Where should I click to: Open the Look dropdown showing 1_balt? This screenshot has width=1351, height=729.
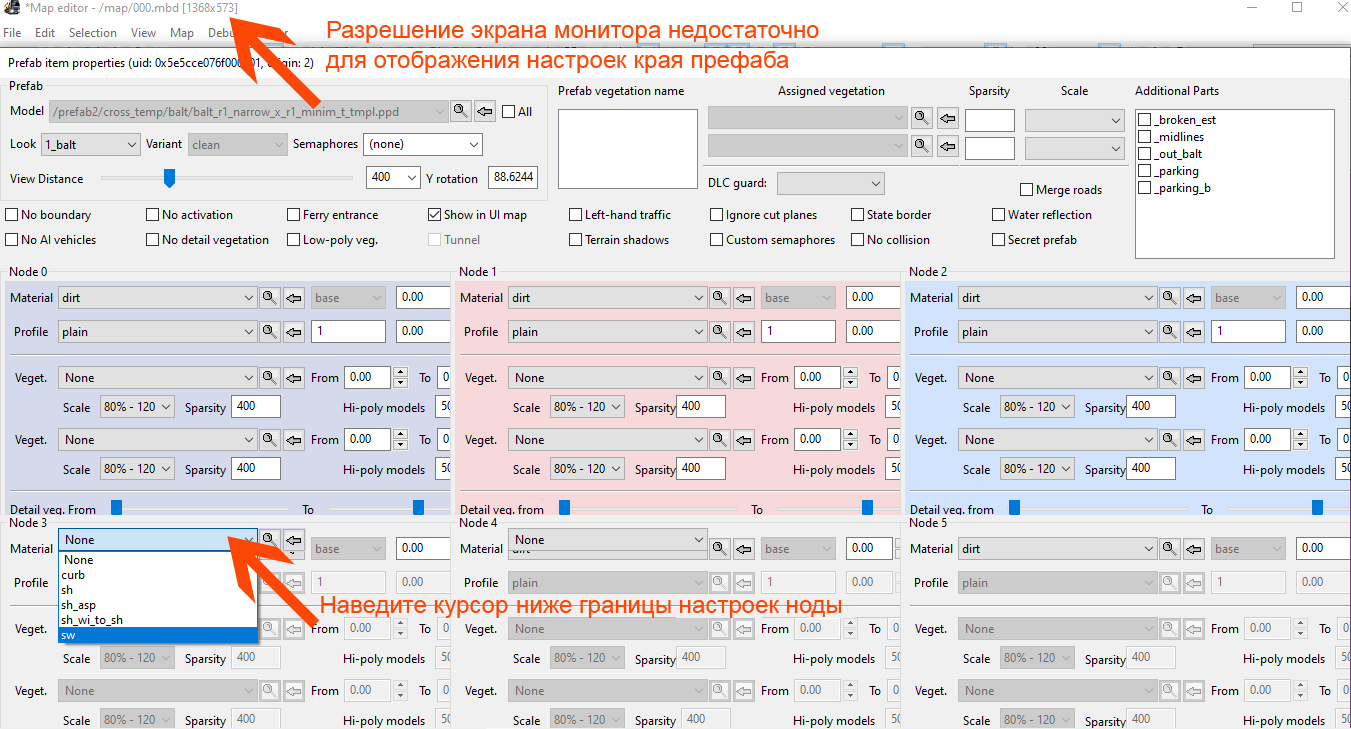90,144
